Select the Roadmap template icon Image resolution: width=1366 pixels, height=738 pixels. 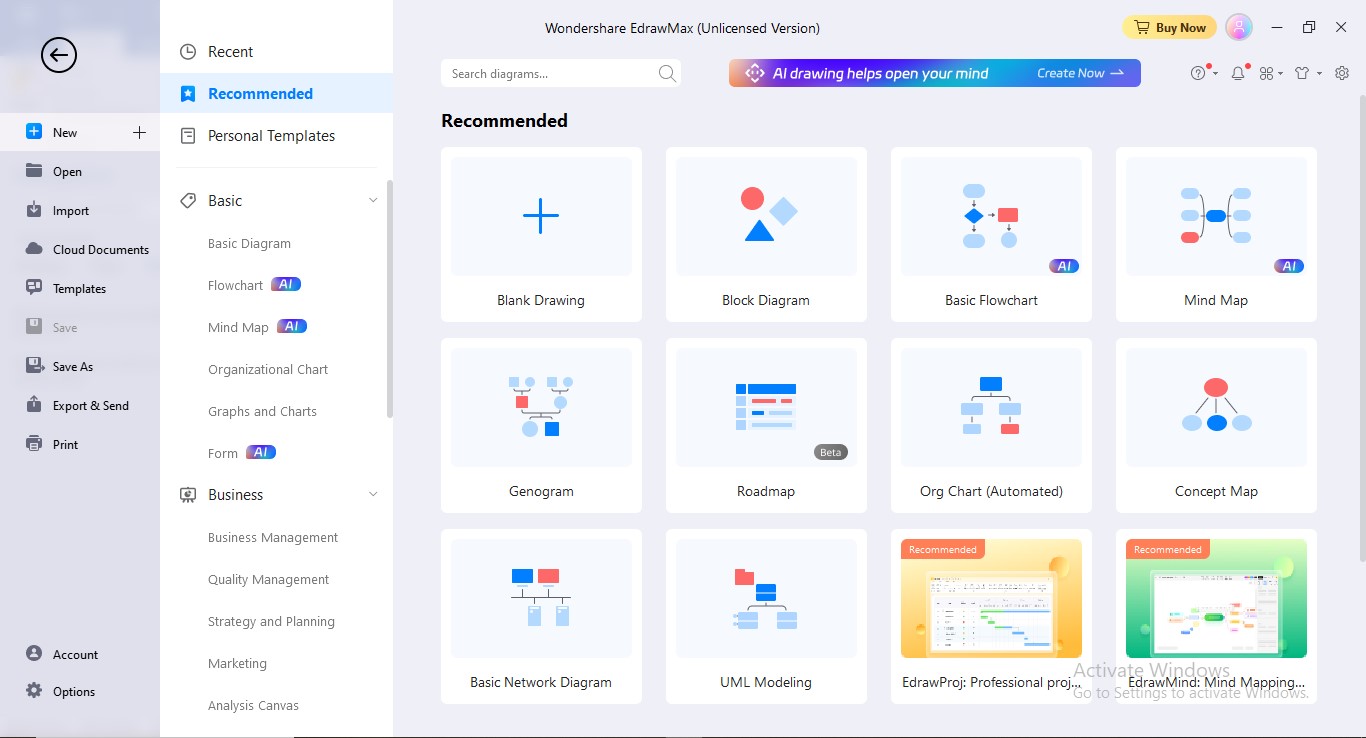tap(766, 407)
